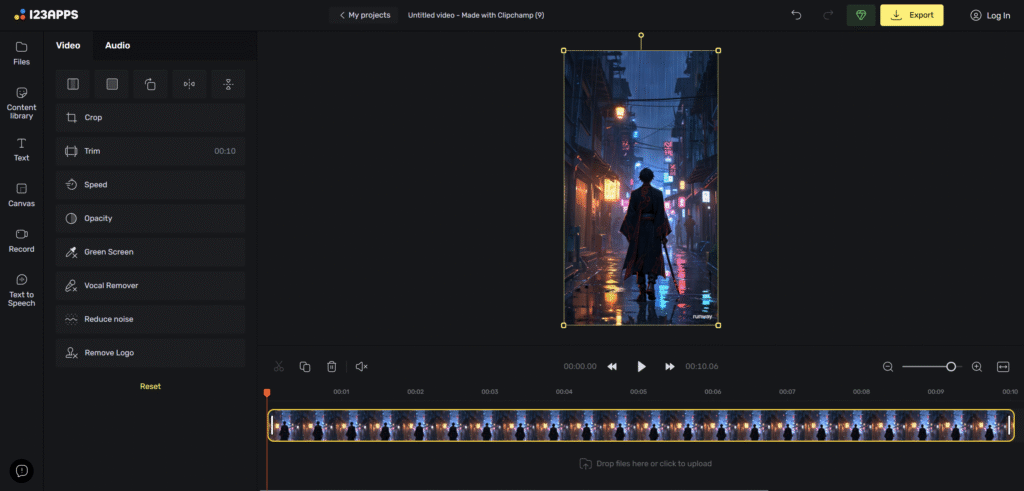1024x491 pixels.
Task: Flip the video horizontally
Action: coord(189,84)
